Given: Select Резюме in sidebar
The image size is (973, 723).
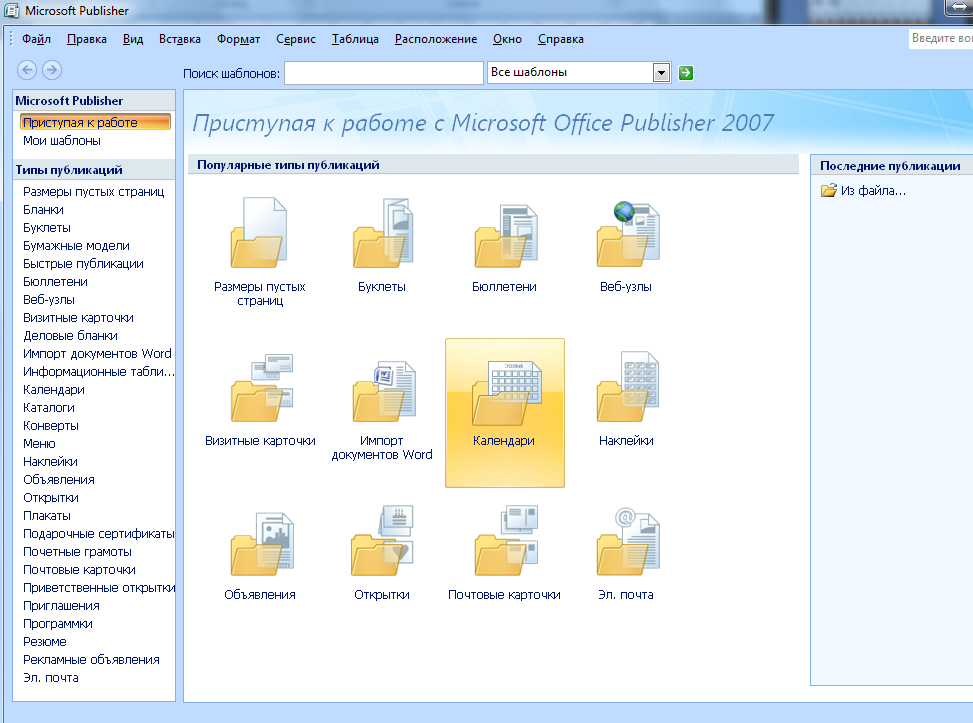Looking at the screenshot, I should coord(45,642).
